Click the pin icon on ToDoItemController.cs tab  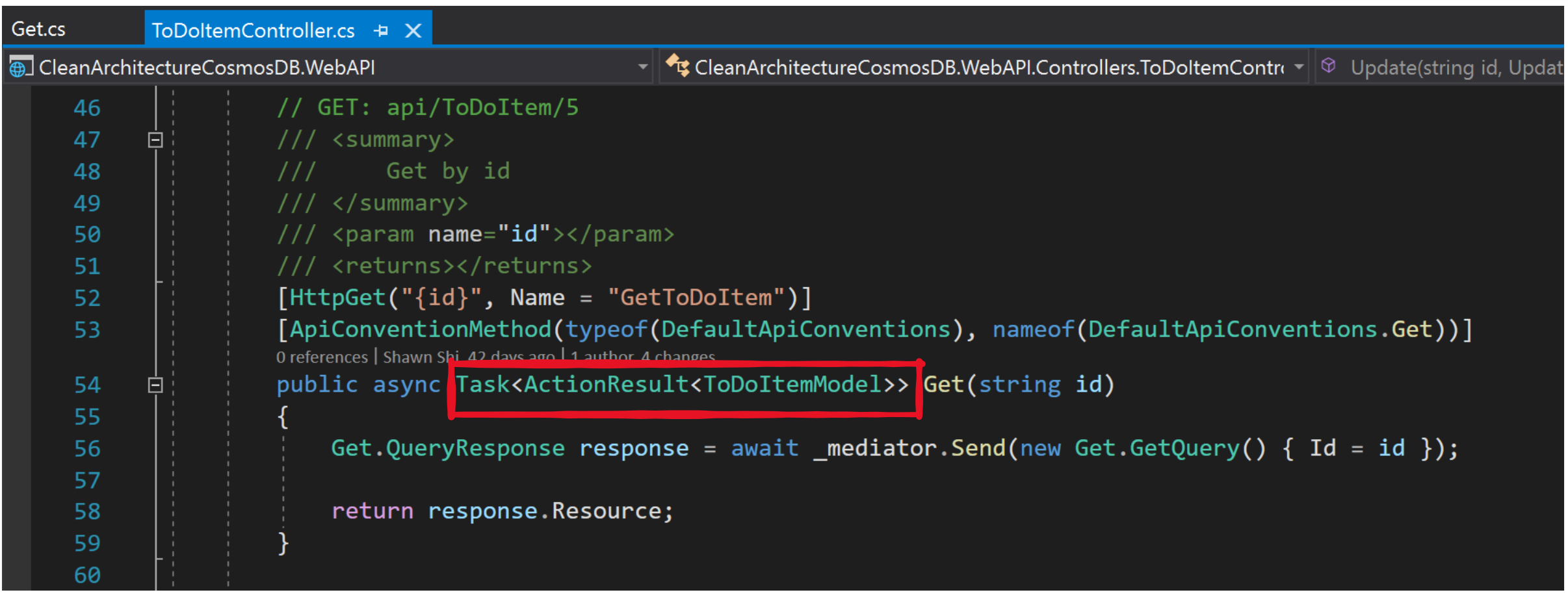[x=382, y=30]
